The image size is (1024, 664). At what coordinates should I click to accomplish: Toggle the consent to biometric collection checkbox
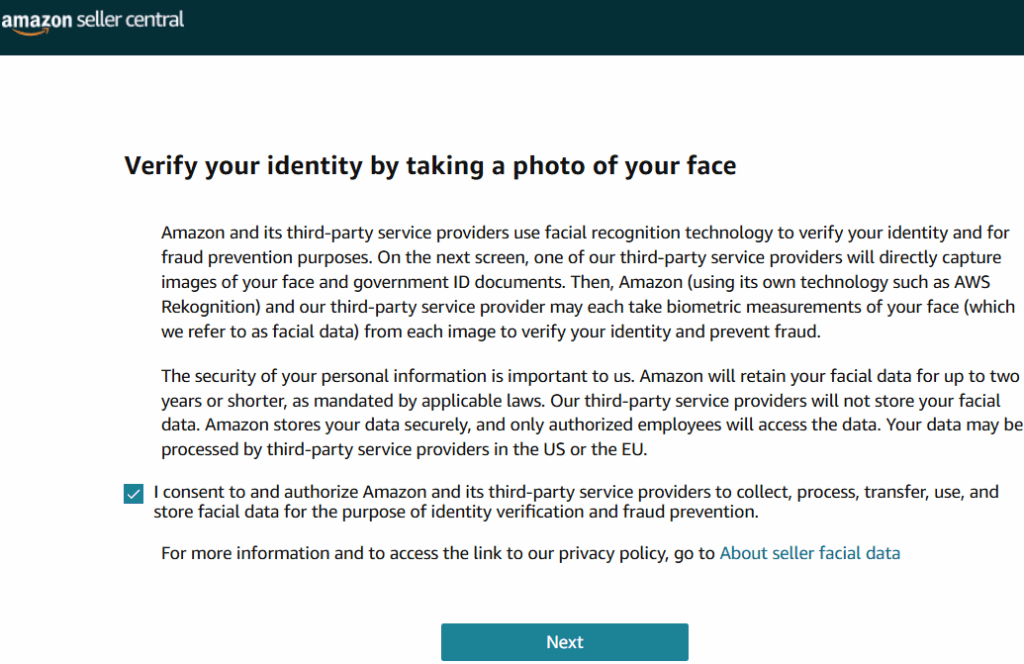[133, 493]
